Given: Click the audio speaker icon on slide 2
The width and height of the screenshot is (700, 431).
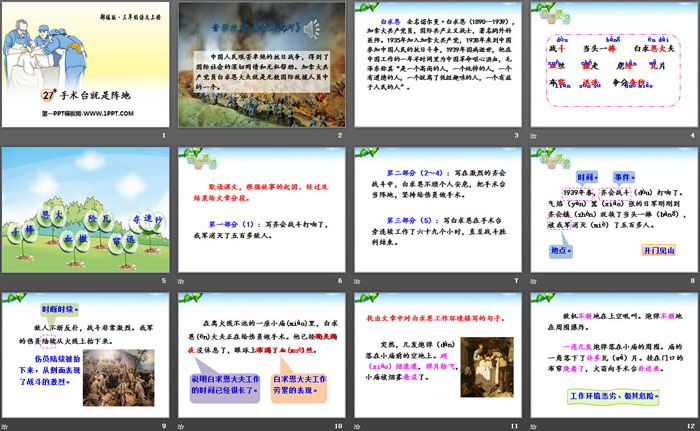Looking at the screenshot, I should point(312,29).
